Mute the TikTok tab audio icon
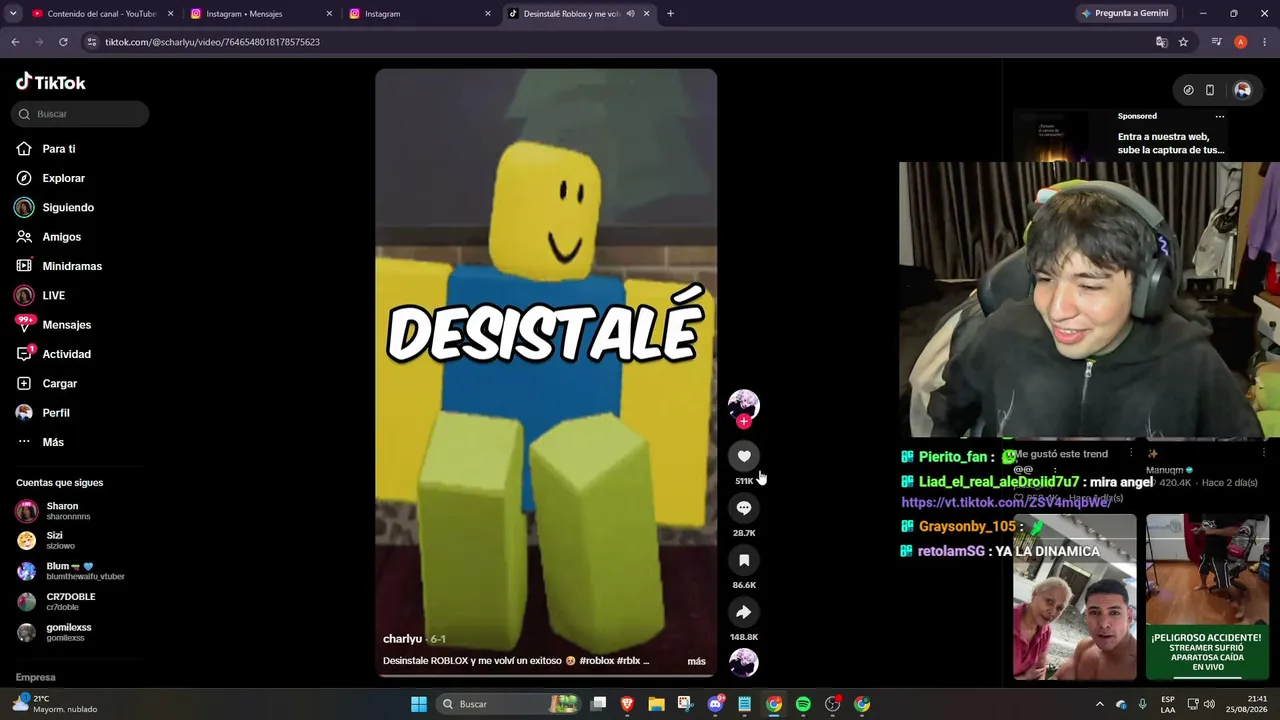This screenshot has width=1280, height=720. point(630,14)
